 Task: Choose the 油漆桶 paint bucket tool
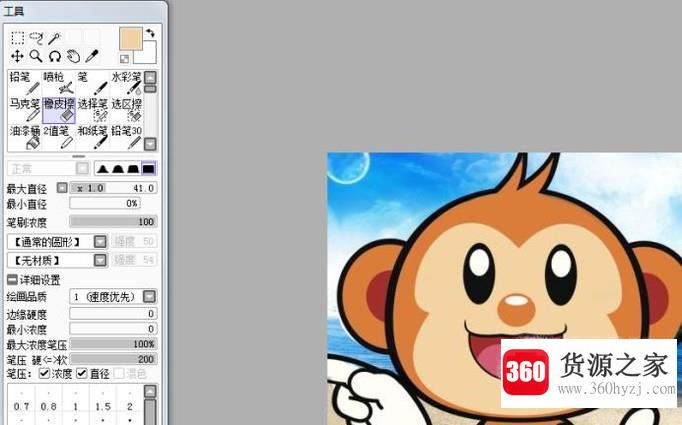(x=25, y=137)
